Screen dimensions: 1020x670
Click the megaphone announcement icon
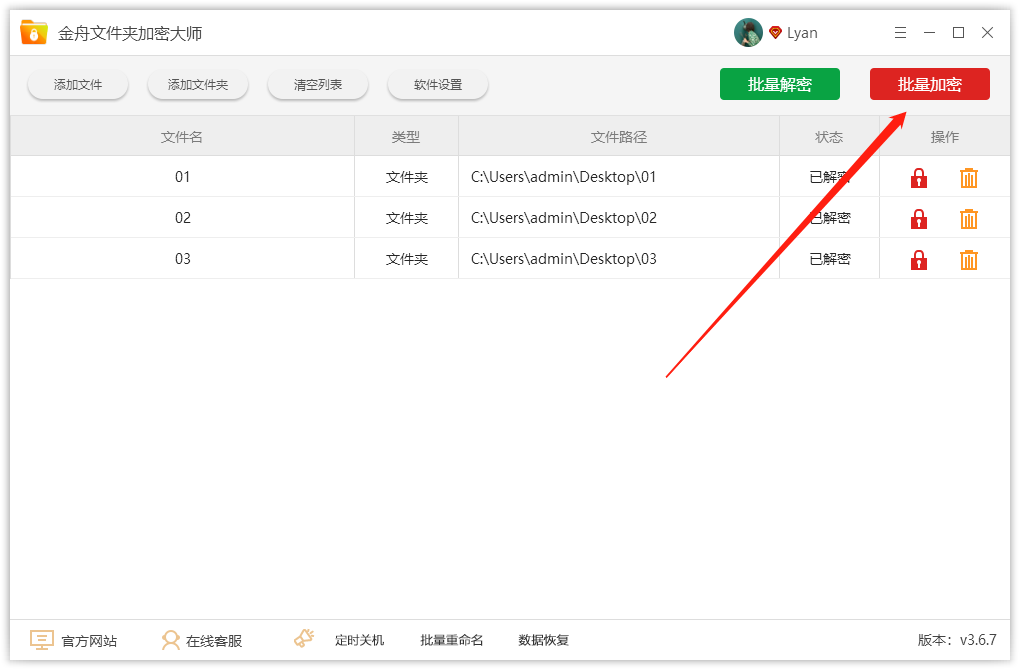304,638
